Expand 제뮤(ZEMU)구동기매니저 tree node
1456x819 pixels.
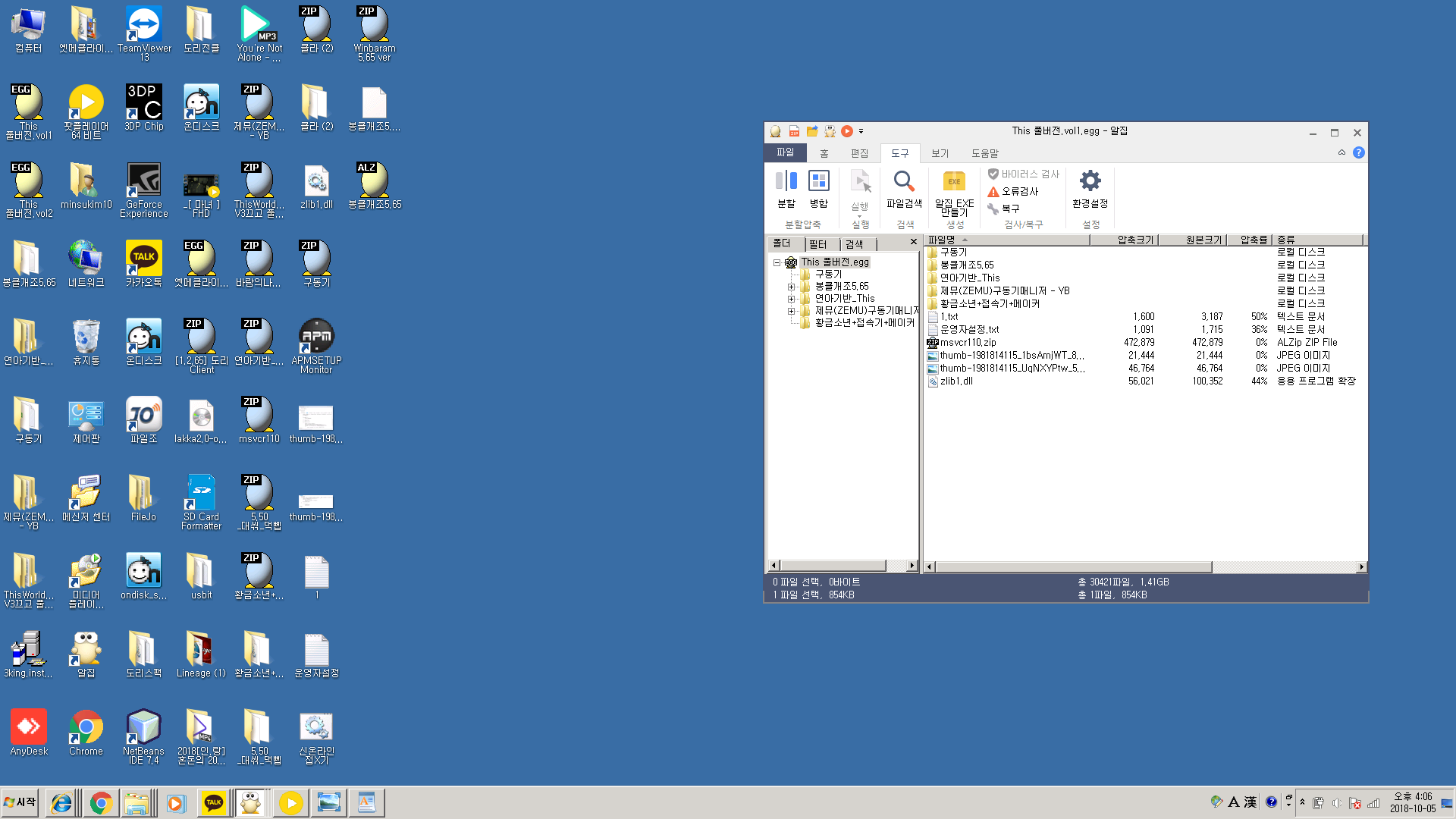click(791, 311)
